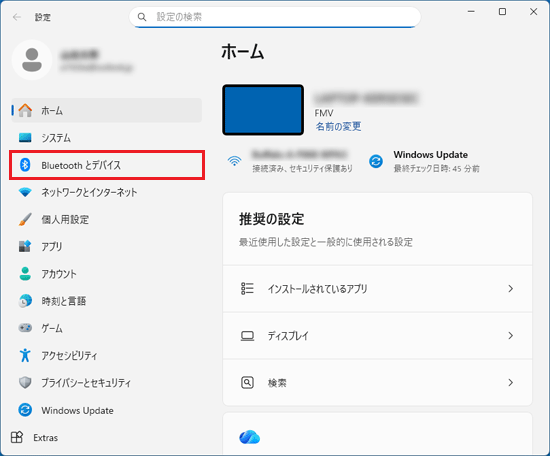Open Extras label in sidebar
Screen dimensions: 550x456
(46, 438)
